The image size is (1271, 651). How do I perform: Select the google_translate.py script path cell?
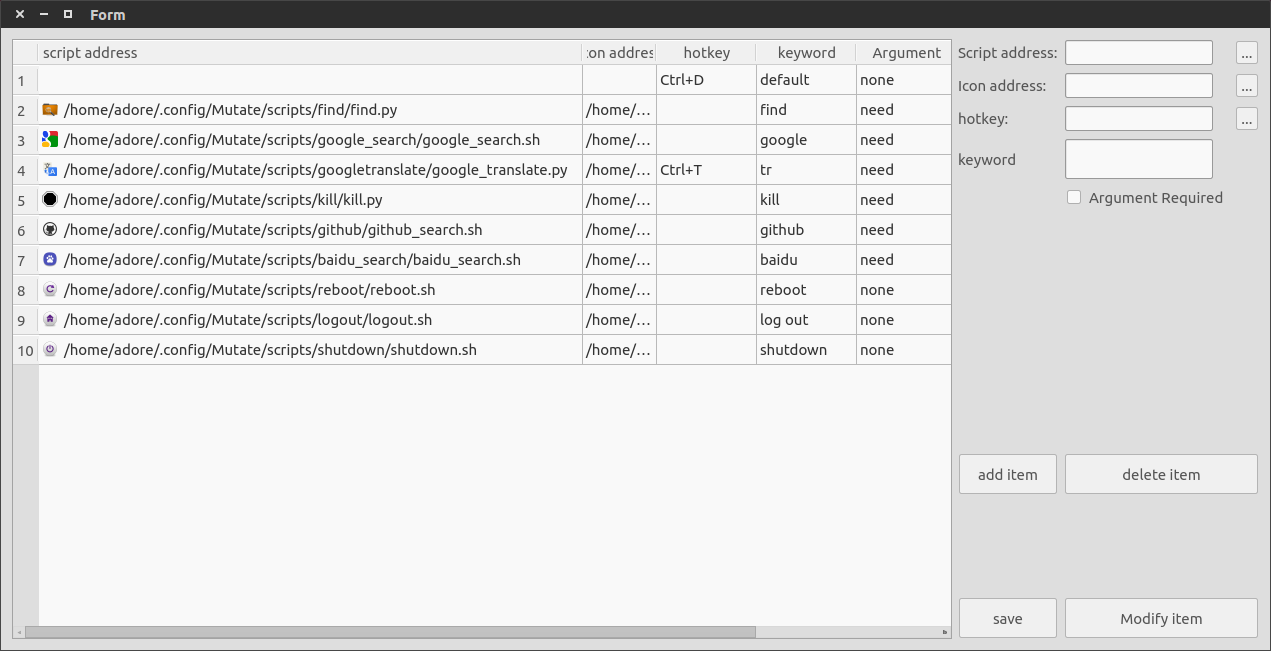click(310, 170)
